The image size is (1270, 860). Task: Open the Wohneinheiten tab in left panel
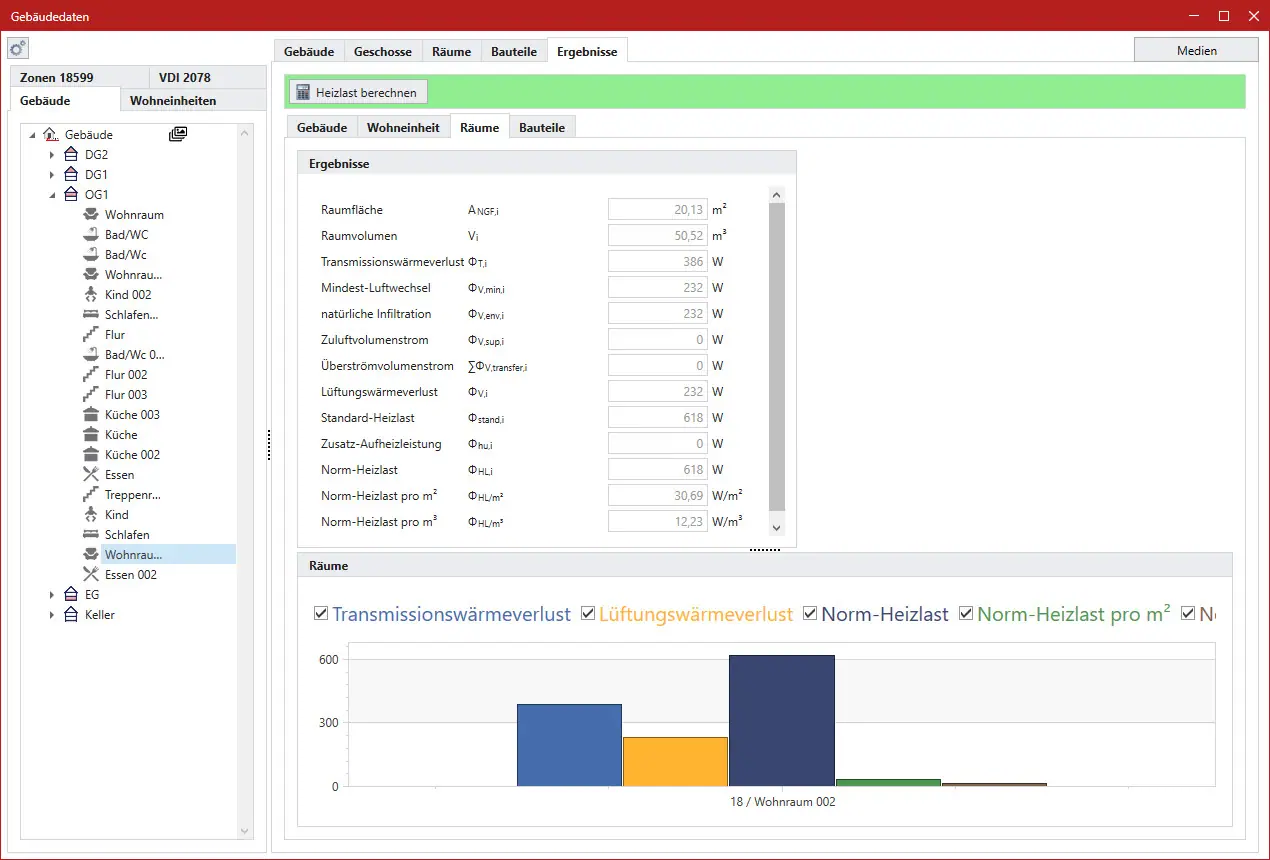click(173, 100)
